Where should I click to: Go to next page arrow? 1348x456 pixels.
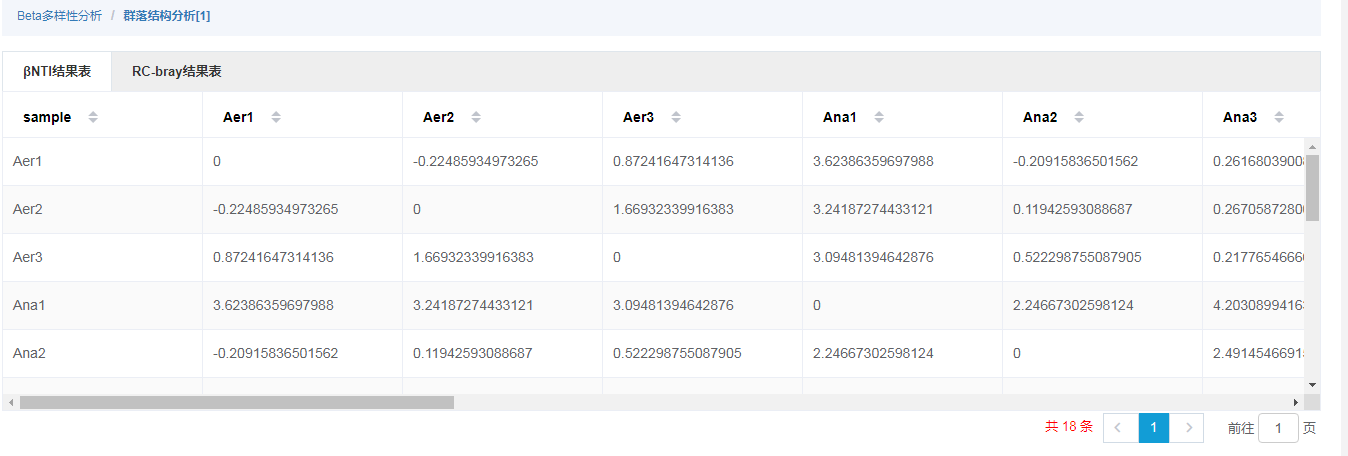(x=1188, y=428)
